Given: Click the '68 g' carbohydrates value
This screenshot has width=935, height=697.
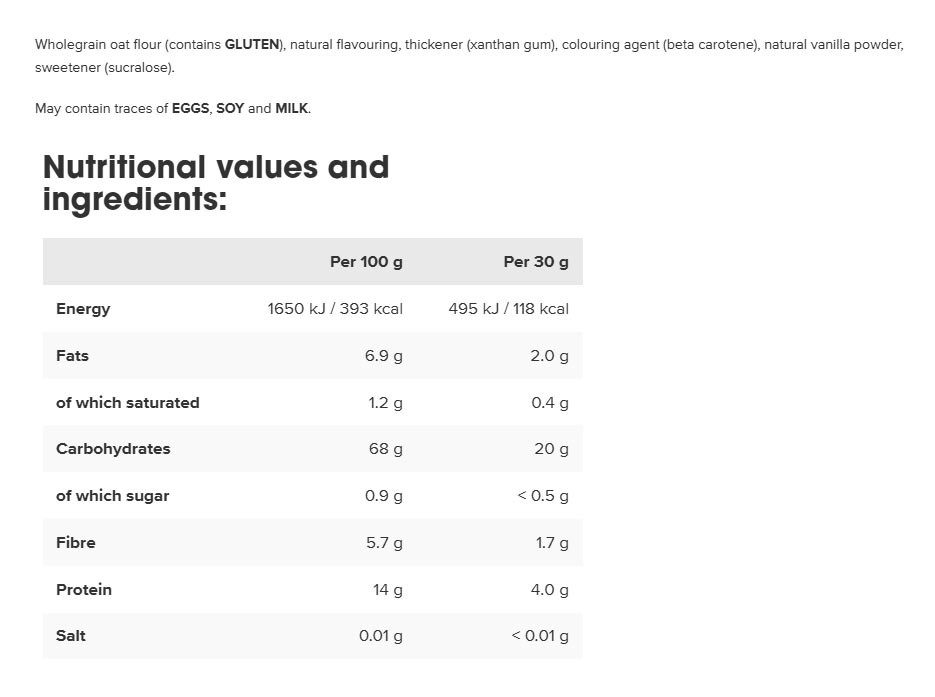Looking at the screenshot, I should pos(385,449).
